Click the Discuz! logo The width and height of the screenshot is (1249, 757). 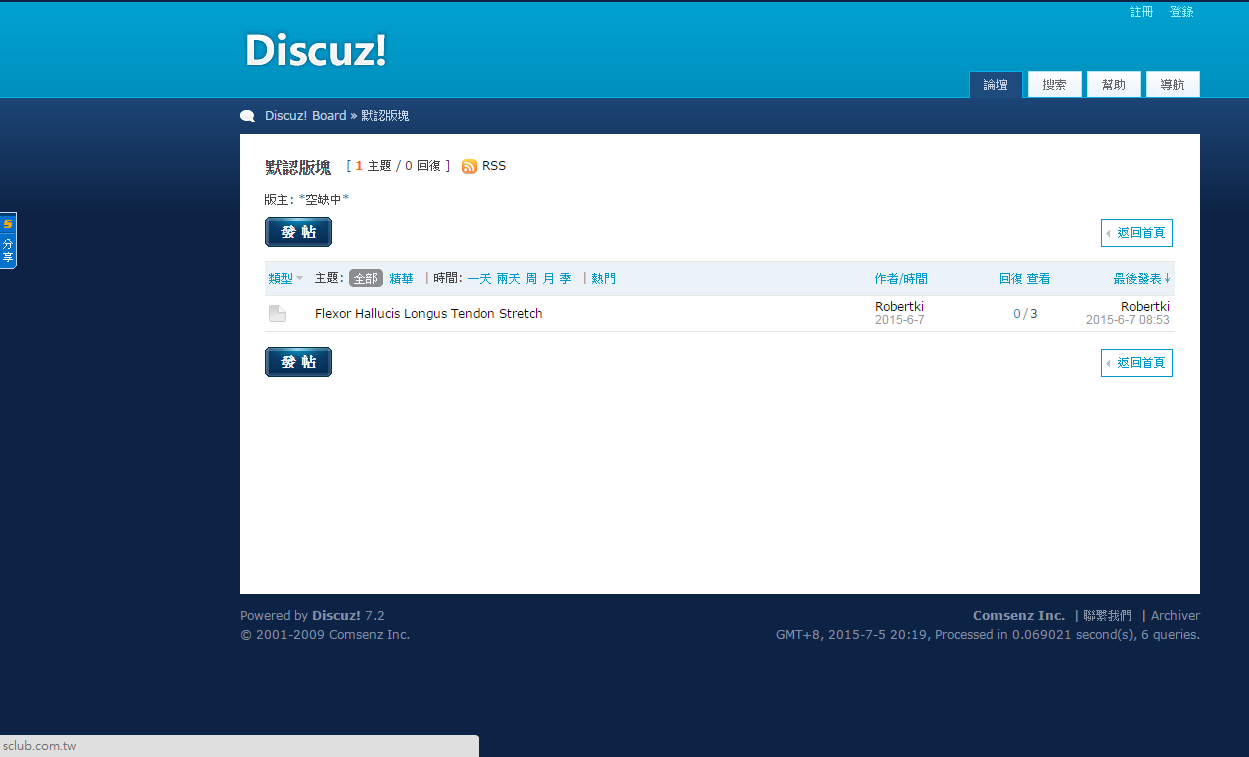tap(315, 51)
